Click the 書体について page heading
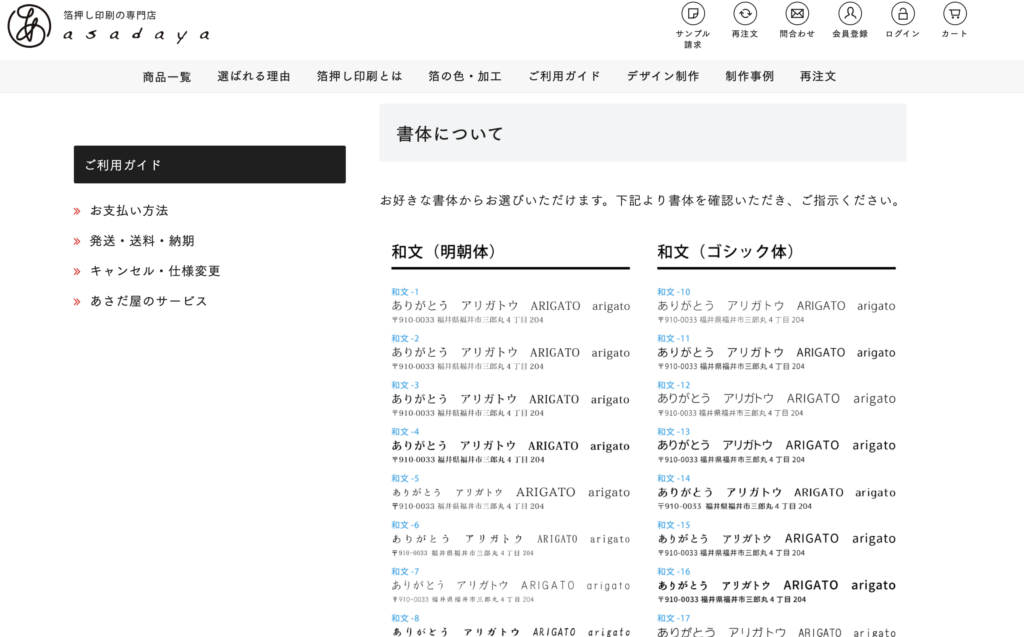 pyautogui.click(x=450, y=134)
